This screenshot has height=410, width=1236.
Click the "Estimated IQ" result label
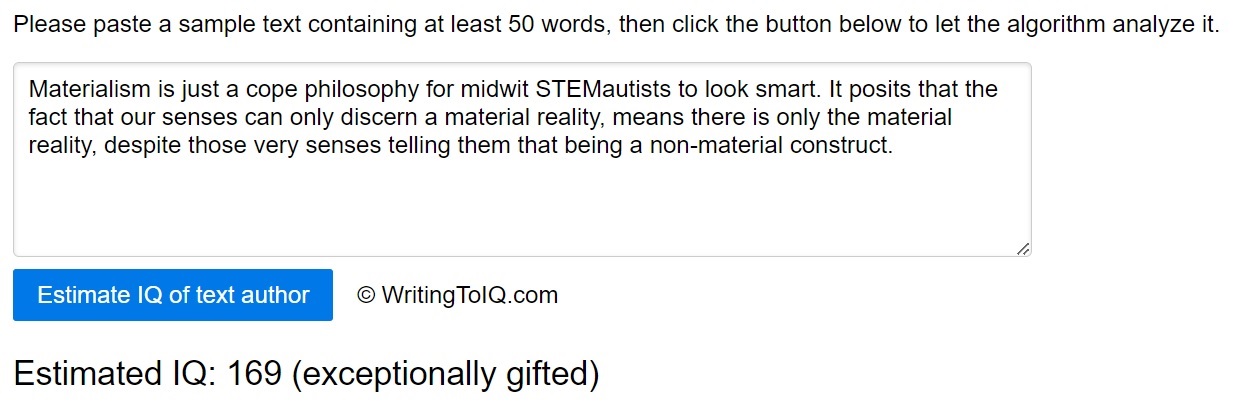(x=115, y=374)
